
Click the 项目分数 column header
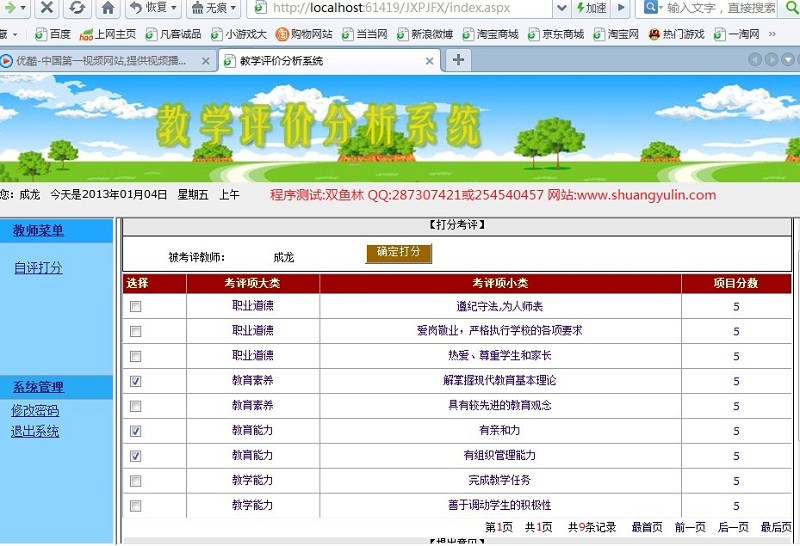point(736,283)
